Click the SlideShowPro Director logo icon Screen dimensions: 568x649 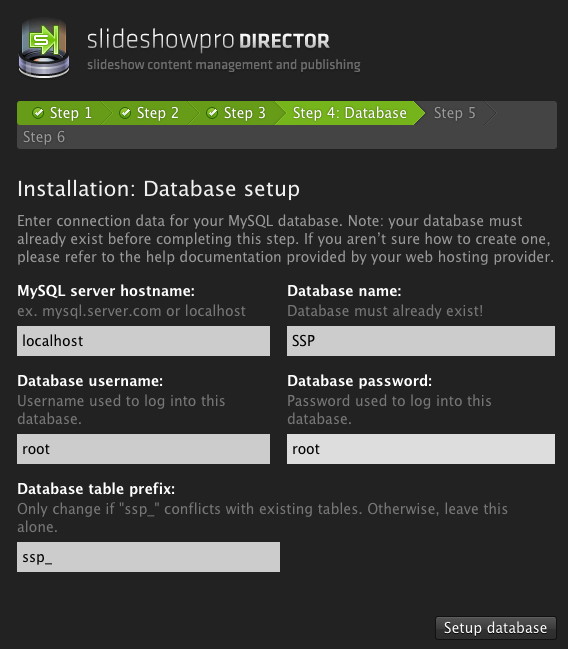44,48
